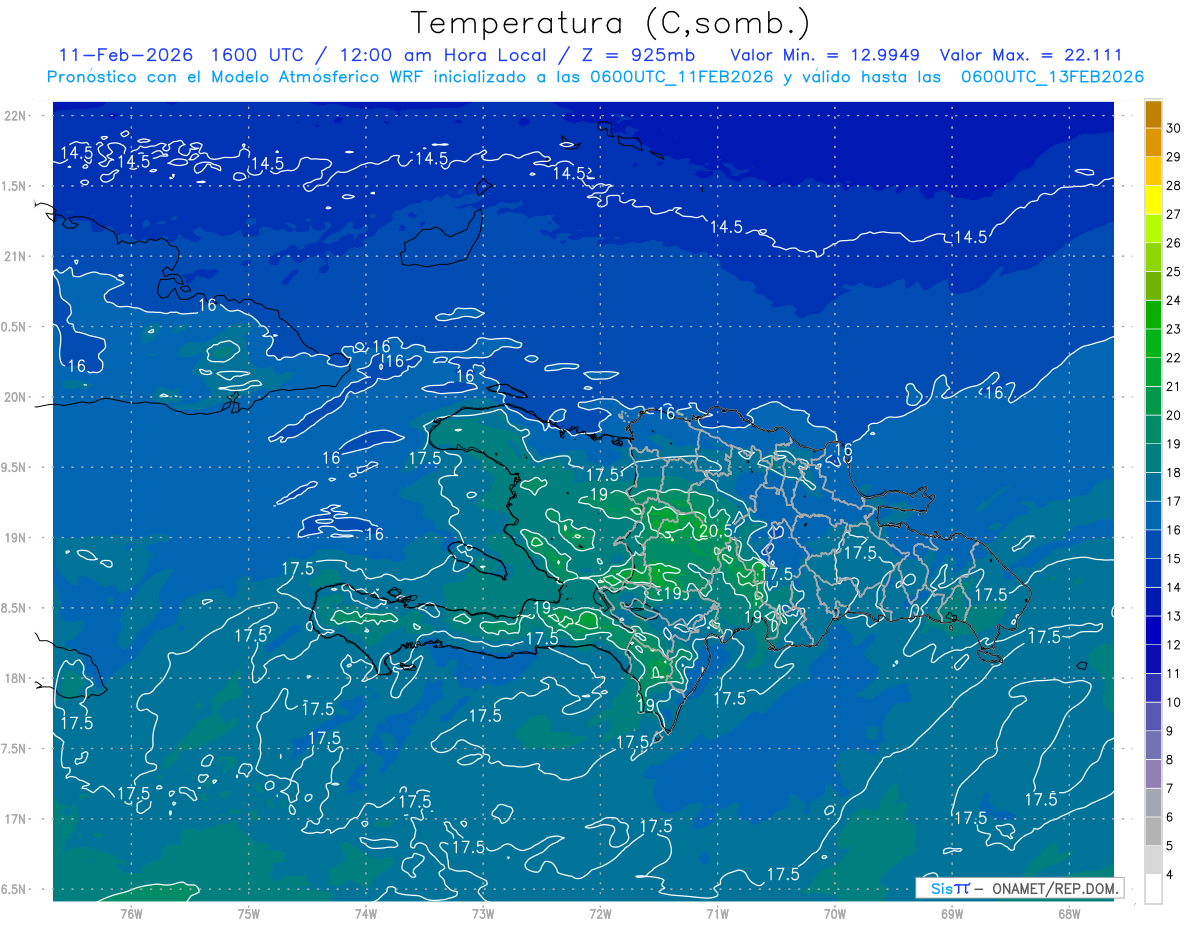Screen dimensions: 1200x927
Task: Click the light gray swatch between 4 and 5
Action: pos(1153,860)
